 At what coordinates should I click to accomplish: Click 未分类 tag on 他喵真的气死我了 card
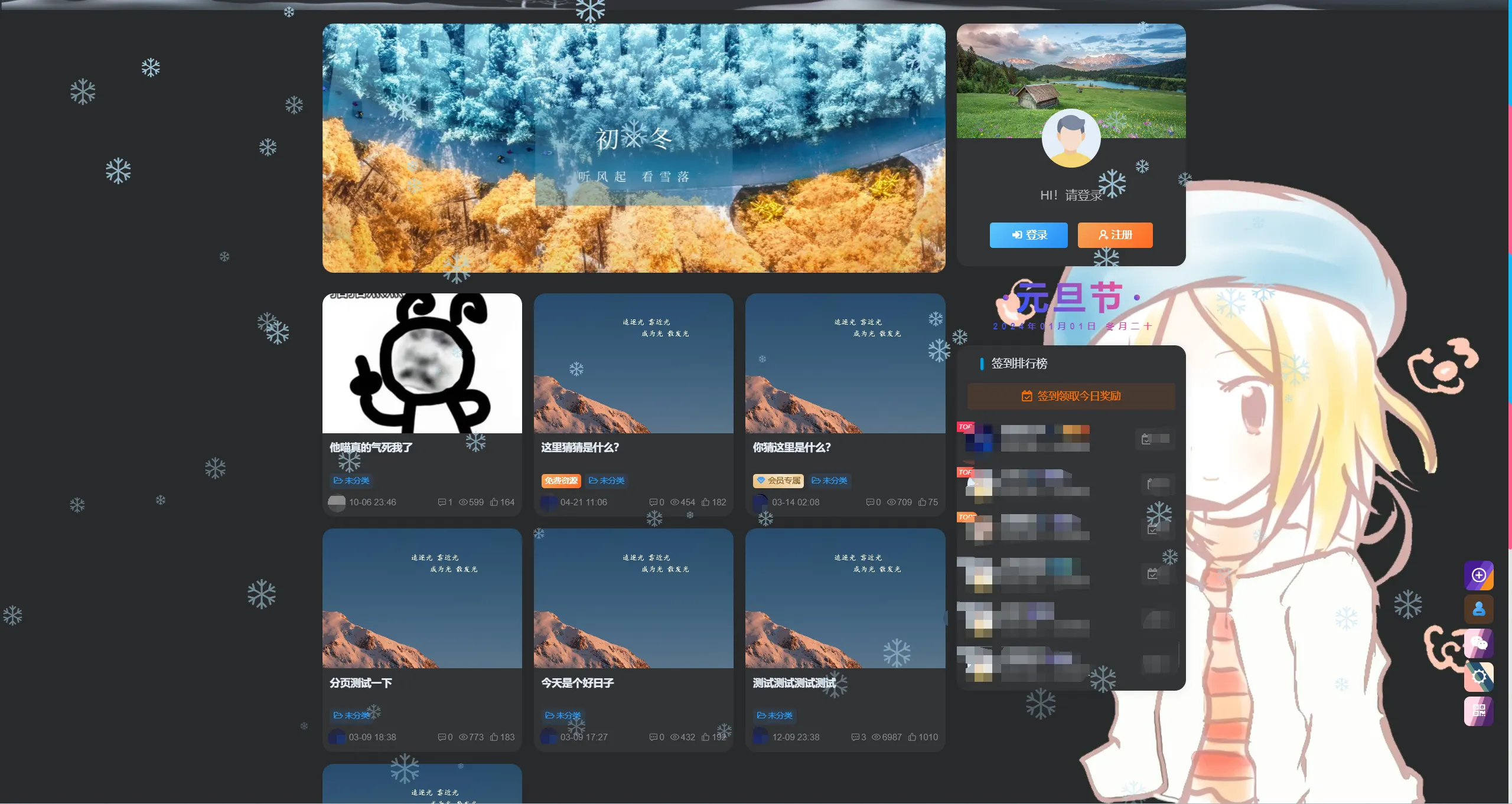point(351,481)
